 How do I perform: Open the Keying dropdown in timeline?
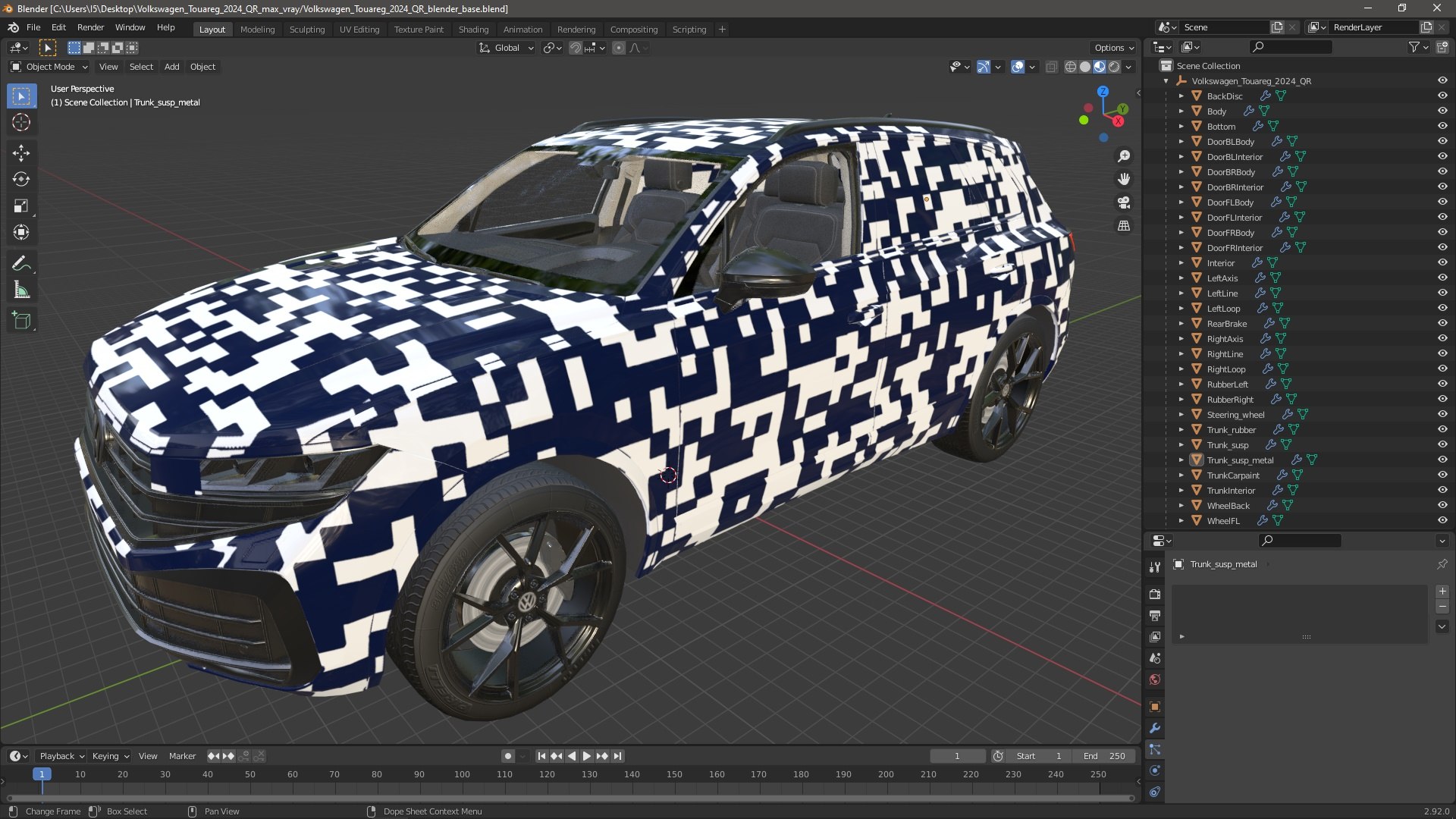[110, 756]
